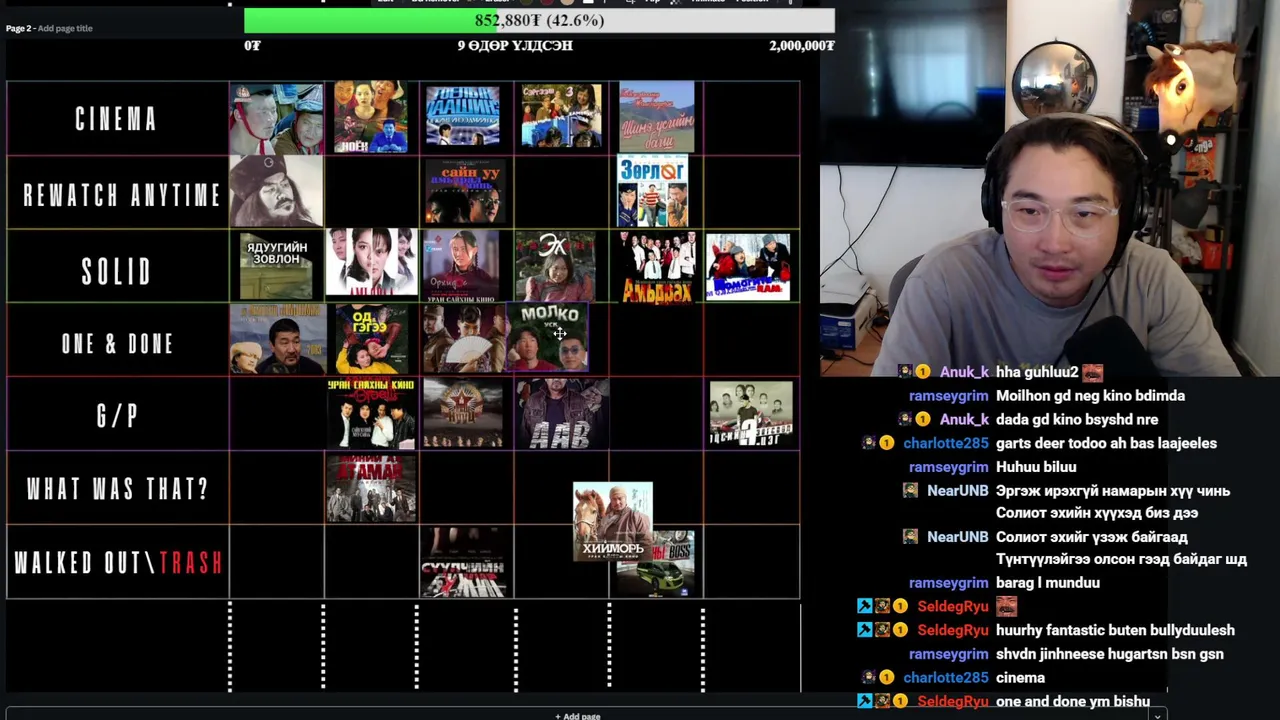Click the green donation goal progress bar

[x=539, y=21]
